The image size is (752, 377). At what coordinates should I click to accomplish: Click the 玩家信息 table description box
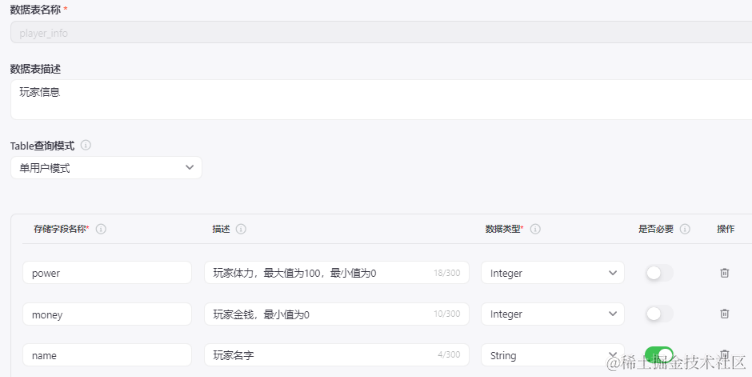[x=381, y=99]
